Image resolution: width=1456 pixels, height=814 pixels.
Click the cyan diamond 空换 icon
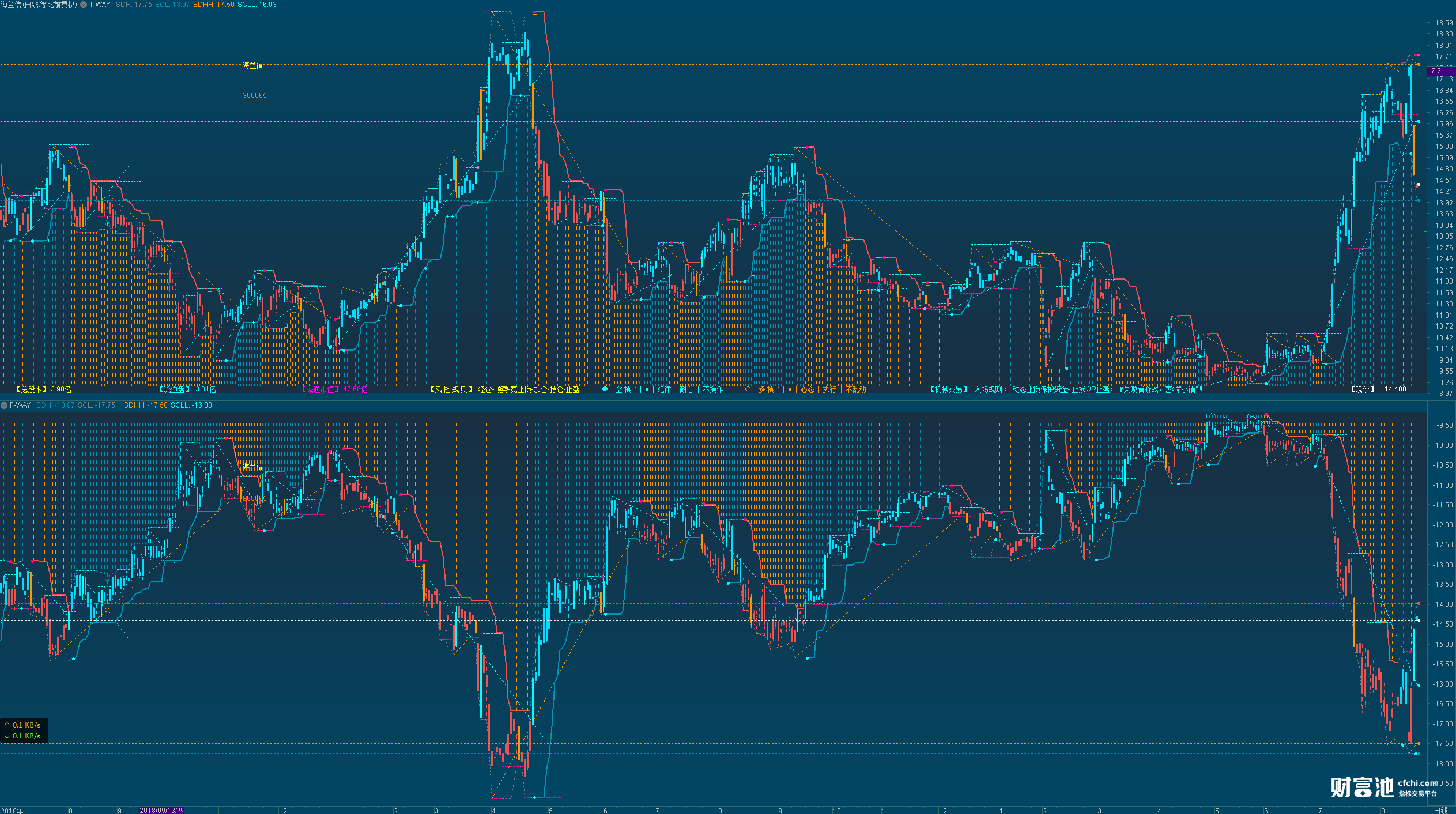[x=605, y=389]
